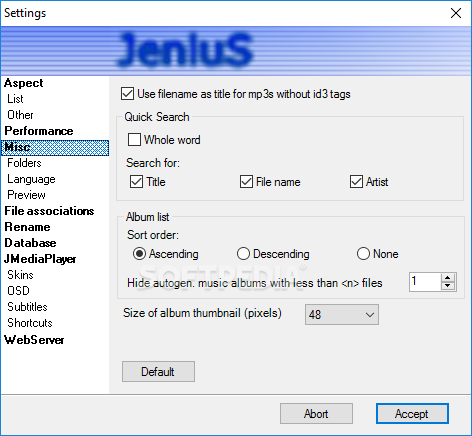
Task: Go to Language settings
Action: pyautogui.click(x=31, y=179)
